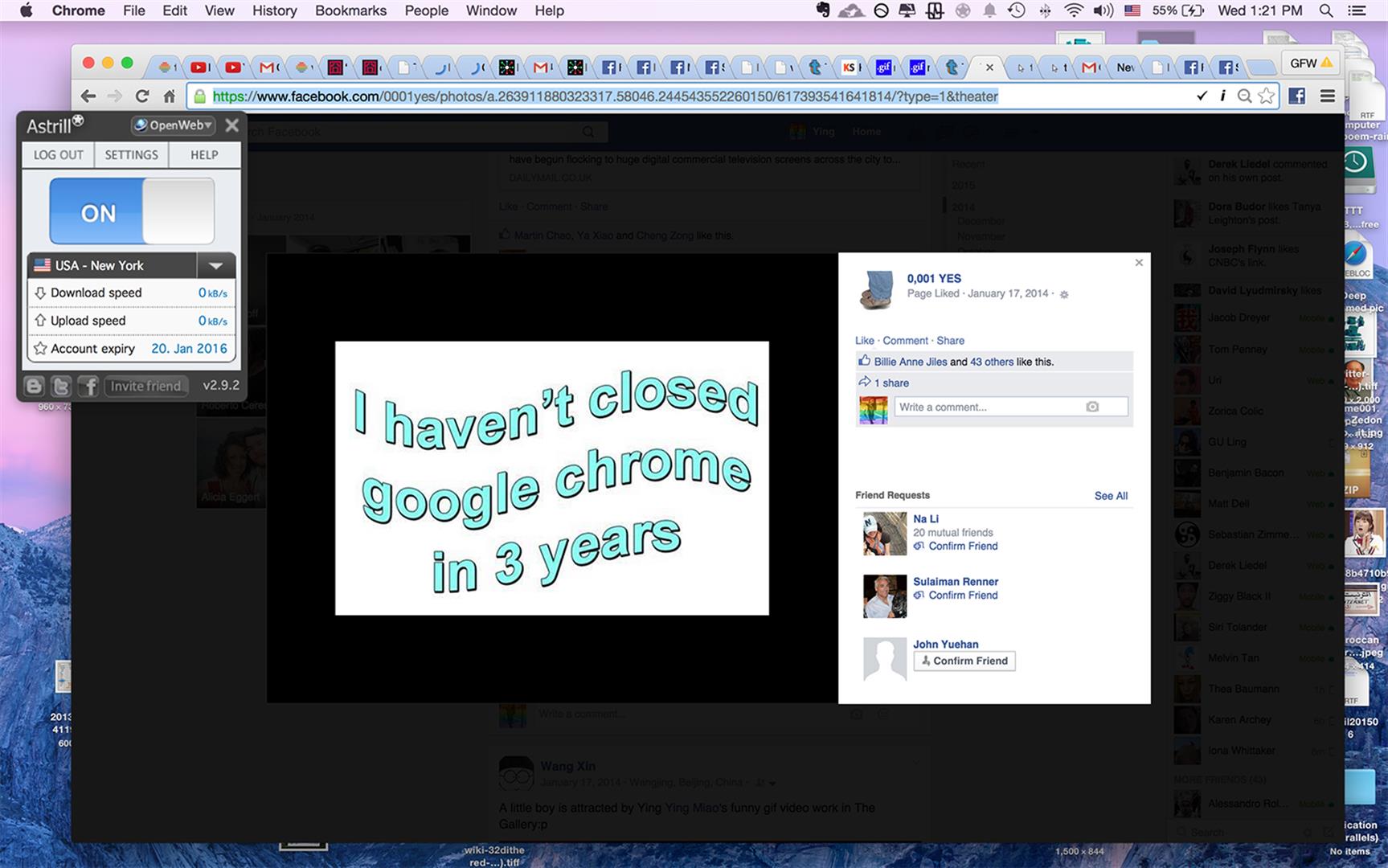Screen dimensions: 1388x868
Task: Toggle the Astrill VPN ON switch
Action: click(x=132, y=211)
